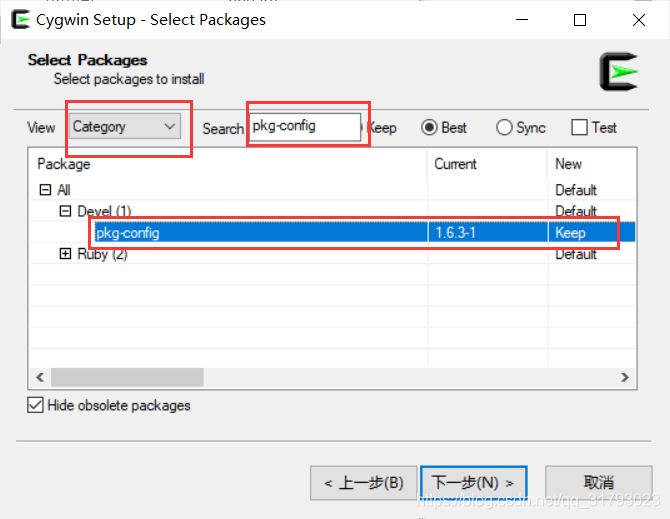
Task: Maximize the Cygwin Setup window
Action: [x=580, y=20]
